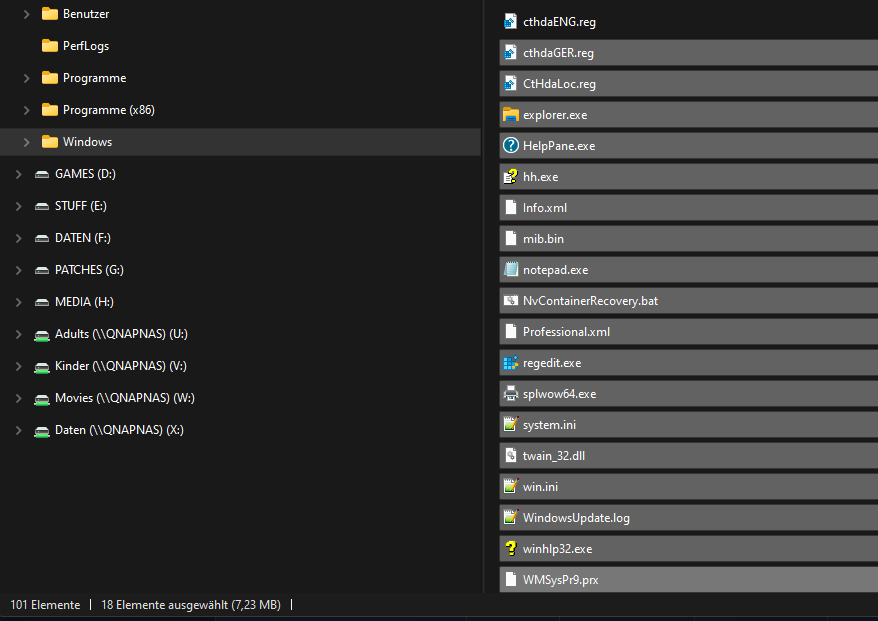Click the Info.xml document icon
The image size is (878, 621).
coord(510,208)
